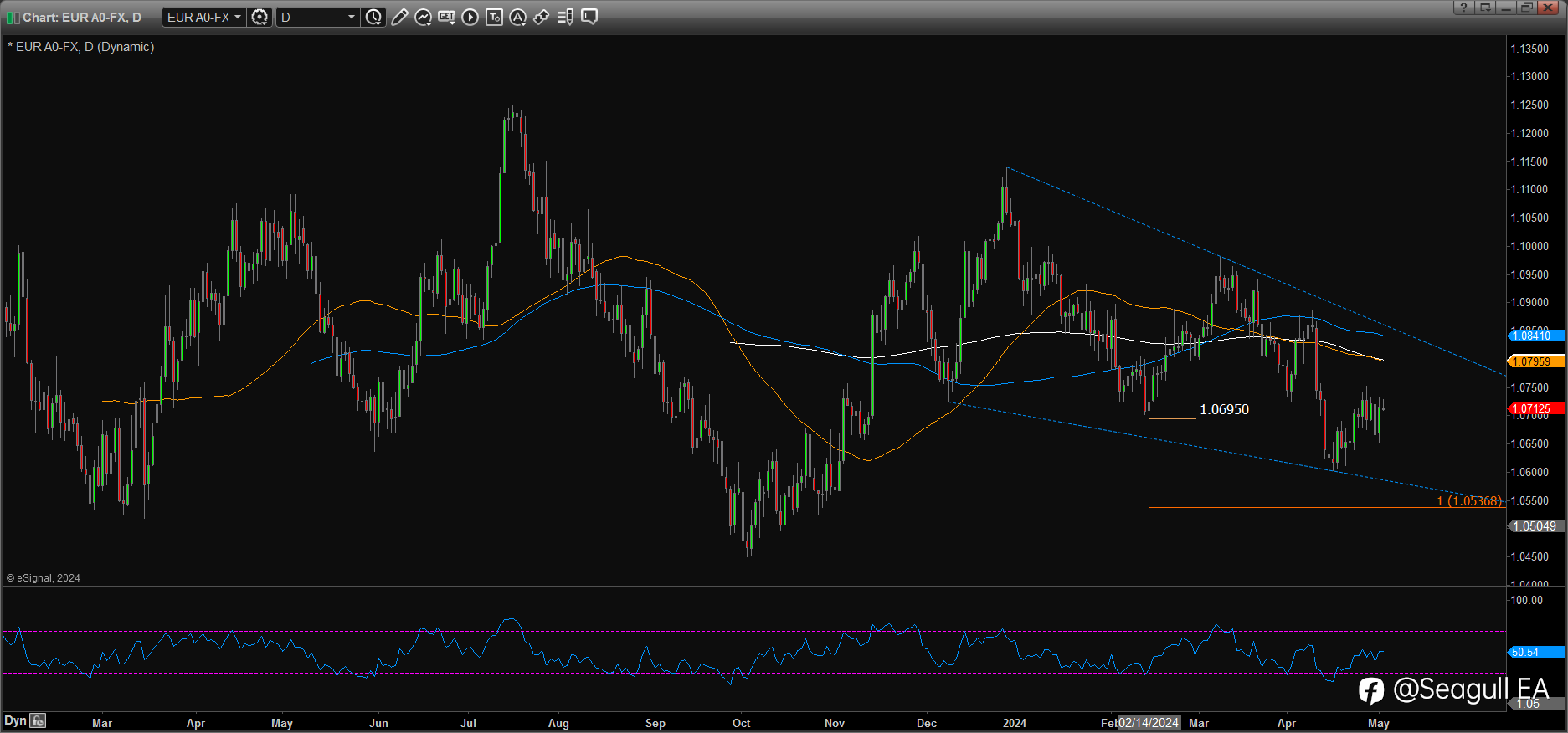
Task: Click the 'Chart: EUR A0-FX, D' window title
Action: click(82, 18)
